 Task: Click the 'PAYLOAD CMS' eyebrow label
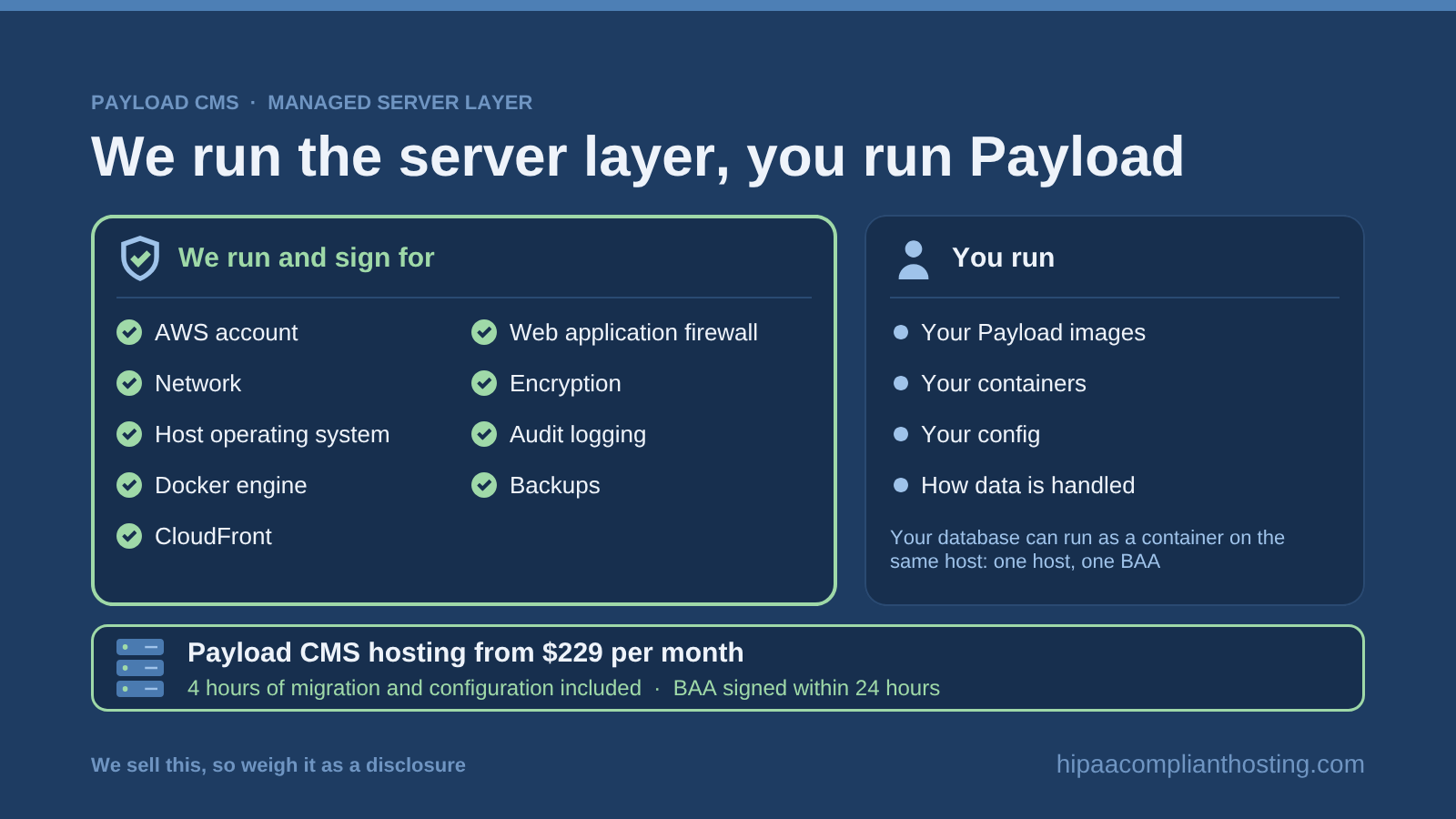165,103
